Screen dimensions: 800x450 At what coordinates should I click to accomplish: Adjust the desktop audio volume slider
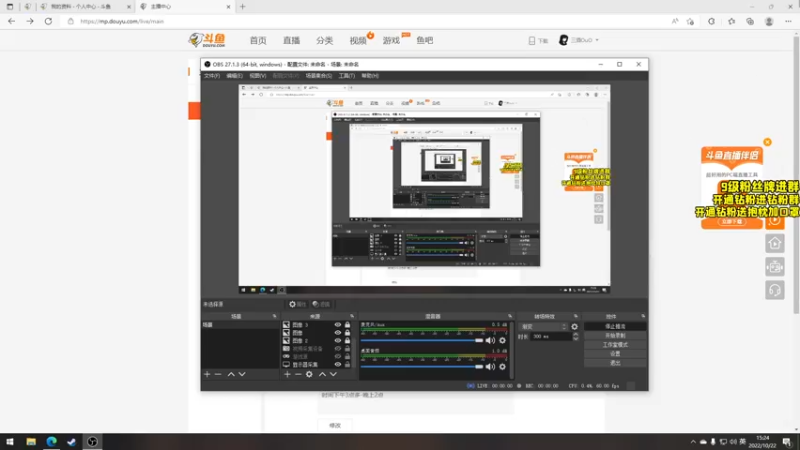coord(421,366)
